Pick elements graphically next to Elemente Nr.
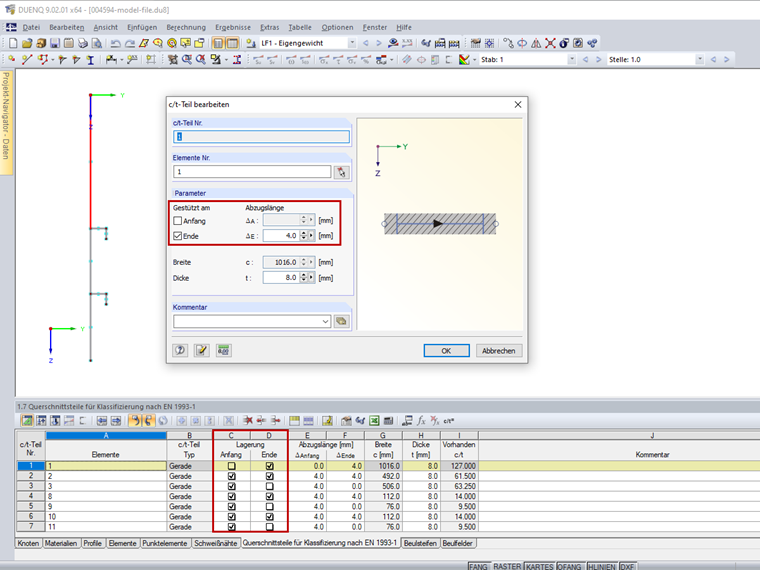 [x=342, y=172]
